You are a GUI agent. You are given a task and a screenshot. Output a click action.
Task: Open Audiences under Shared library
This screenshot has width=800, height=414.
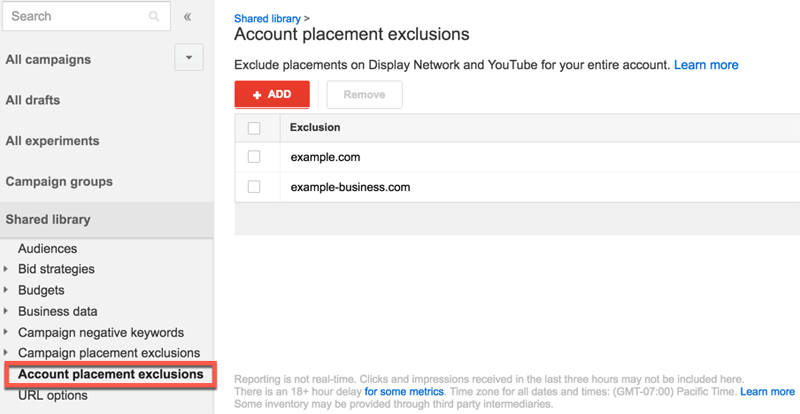[47, 248]
